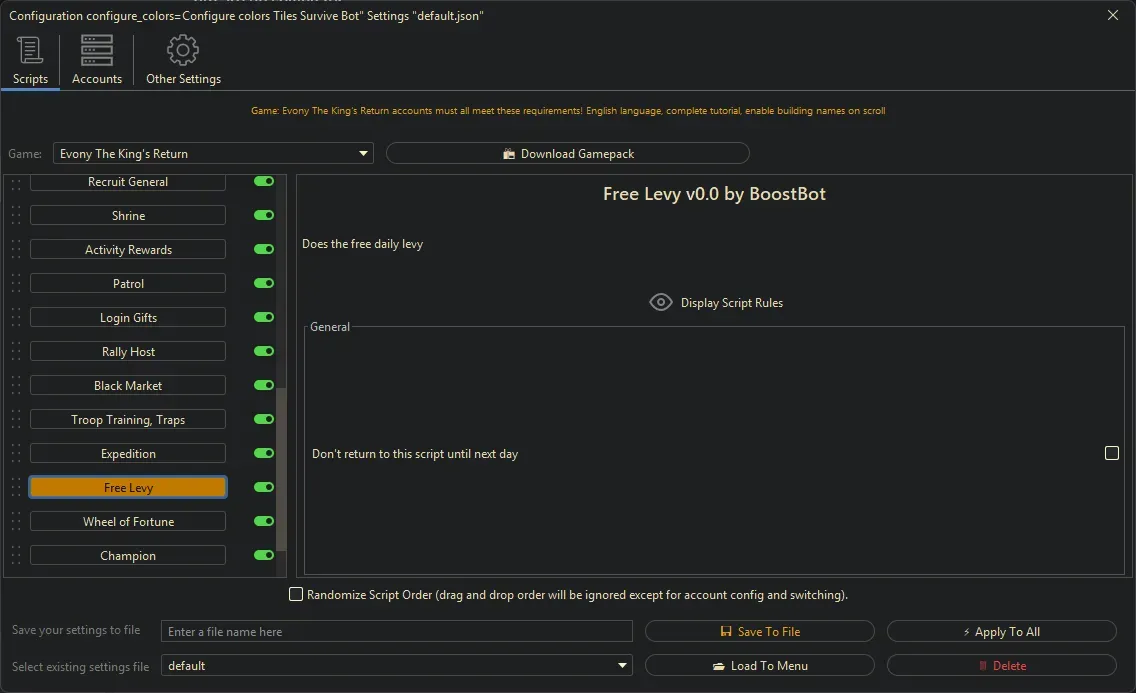Switch to the Accounts section
Screen dimensions: 1136x693
[96, 49]
